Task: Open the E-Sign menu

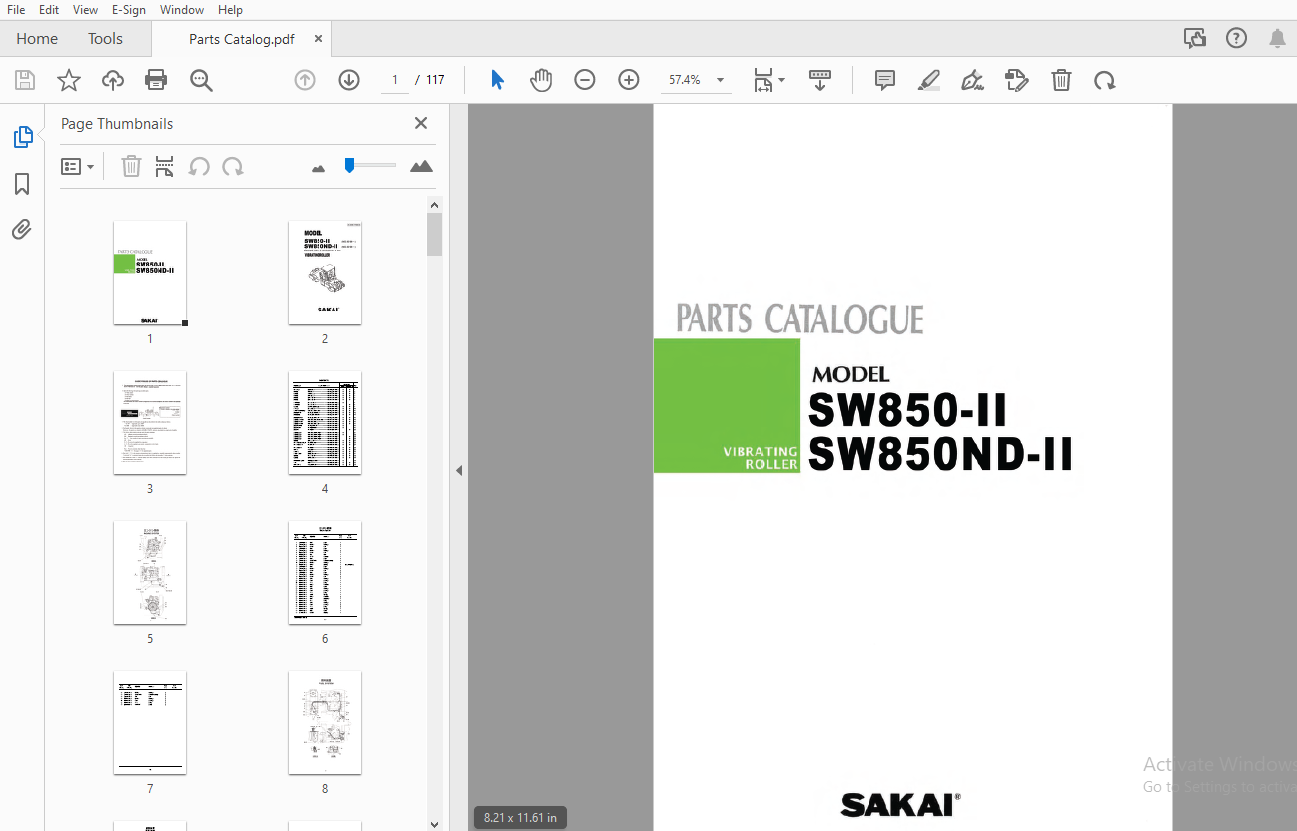Action: click(x=129, y=9)
